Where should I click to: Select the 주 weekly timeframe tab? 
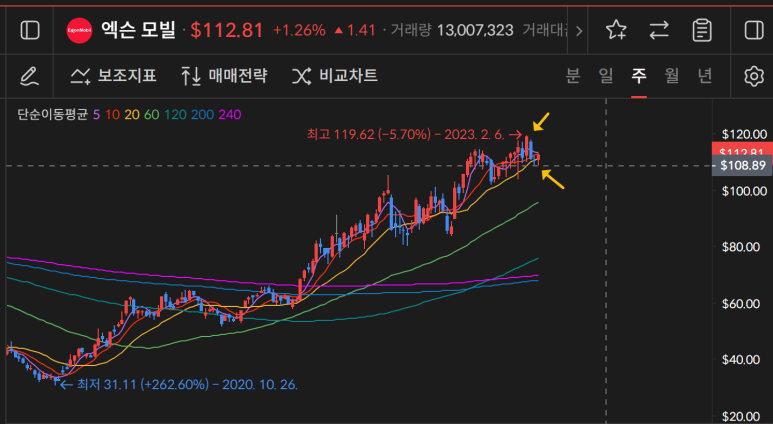point(639,76)
